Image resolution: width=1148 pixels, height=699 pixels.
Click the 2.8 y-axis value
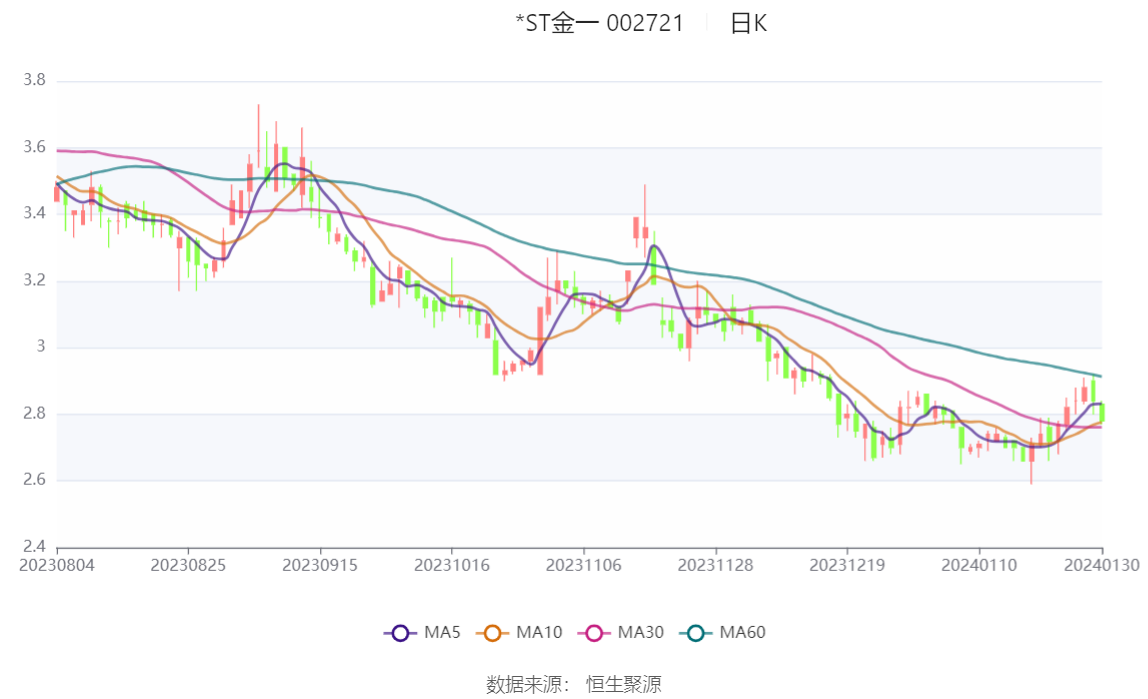click(34, 414)
